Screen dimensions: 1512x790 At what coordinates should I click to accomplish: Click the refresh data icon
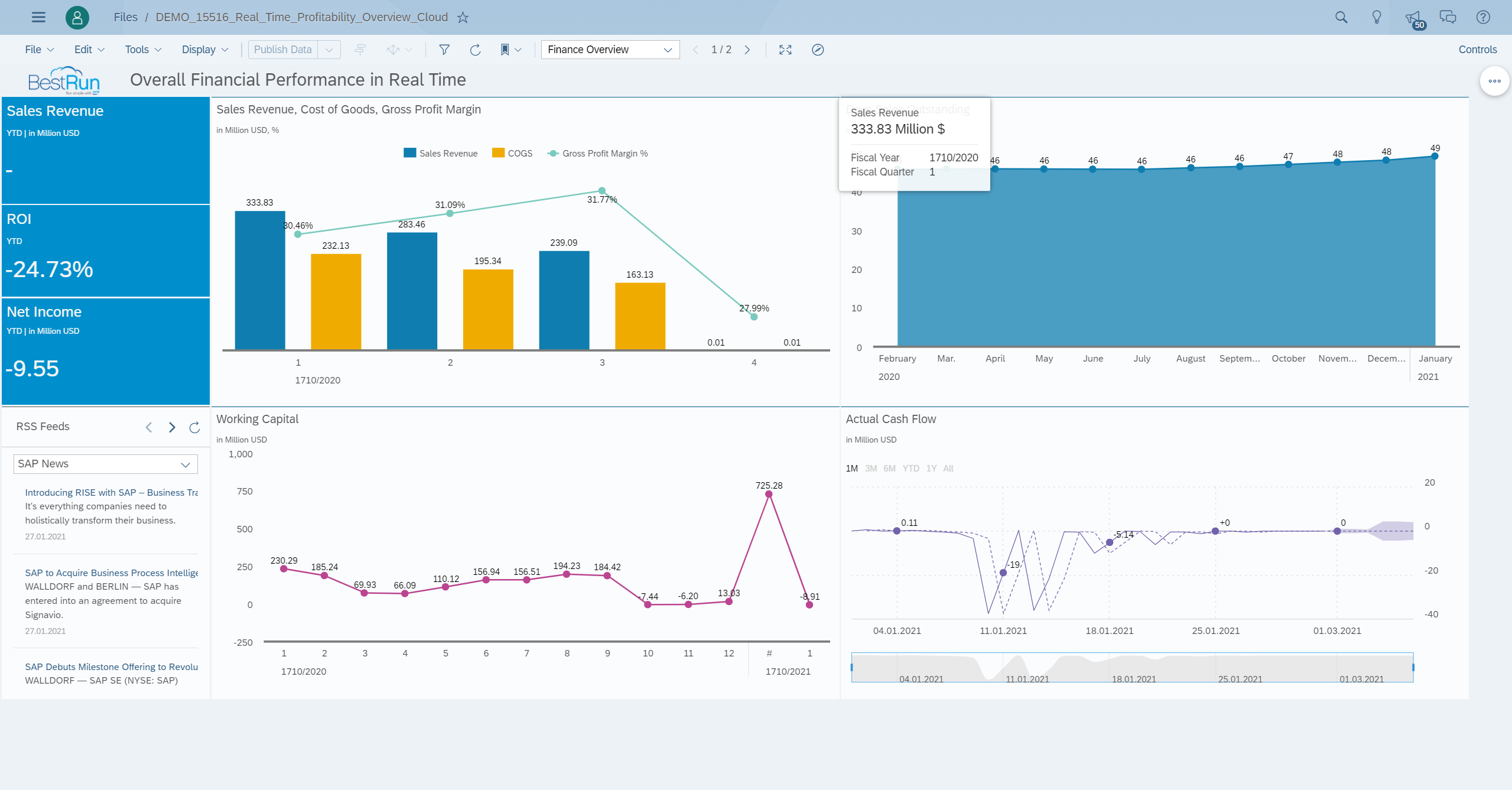coord(475,50)
